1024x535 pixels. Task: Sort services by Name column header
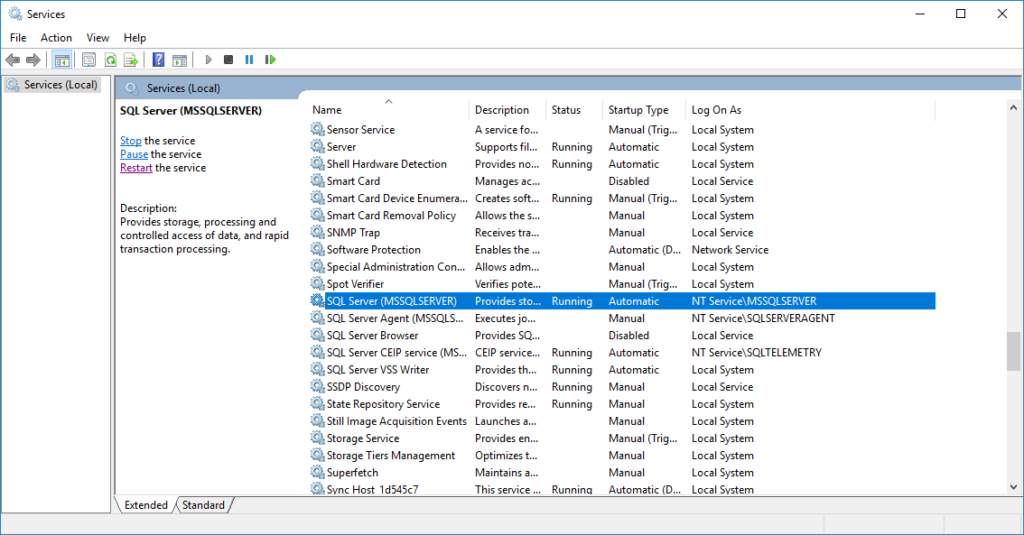[327, 110]
